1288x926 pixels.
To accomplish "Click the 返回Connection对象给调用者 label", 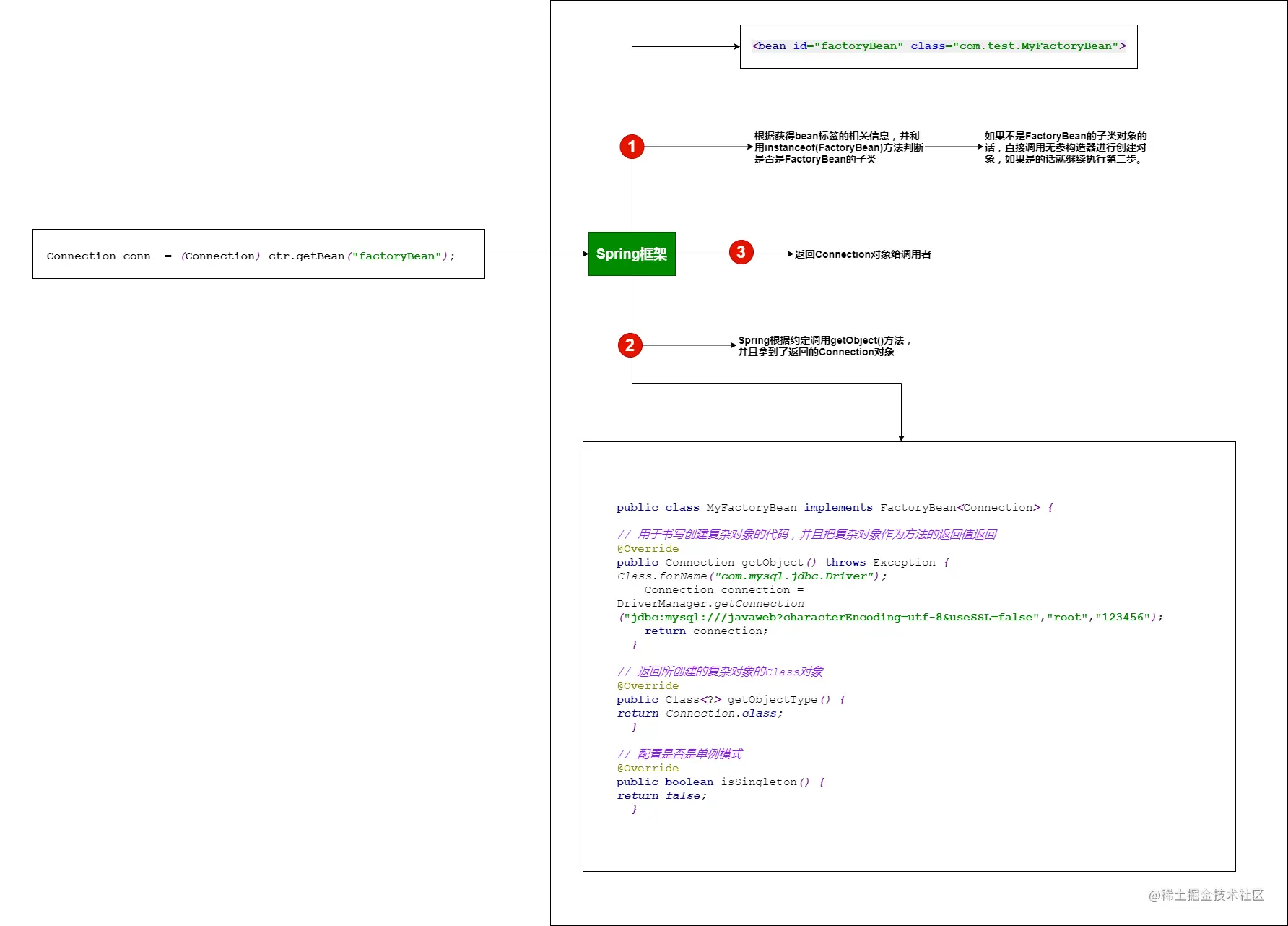I will pos(863,254).
